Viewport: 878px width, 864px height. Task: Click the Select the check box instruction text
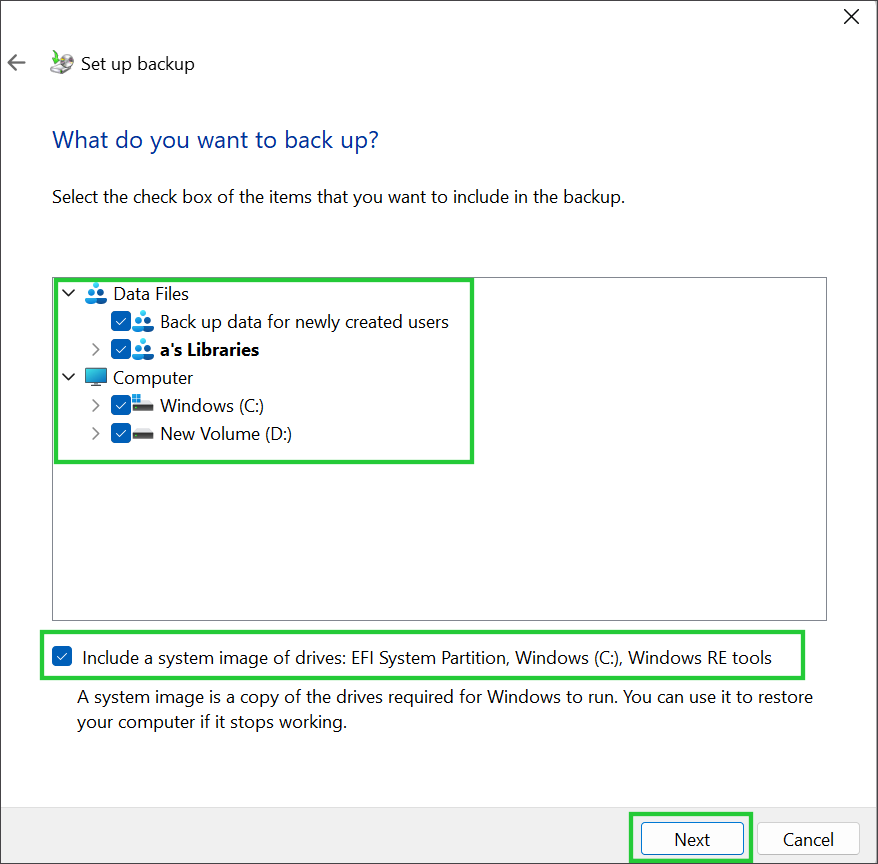click(338, 197)
